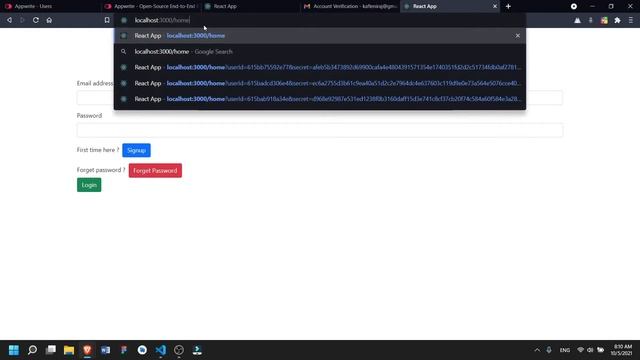Open the volume tray icon
Image resolution: width=640 pixels, height=360 pixels.
pos(590,350)
